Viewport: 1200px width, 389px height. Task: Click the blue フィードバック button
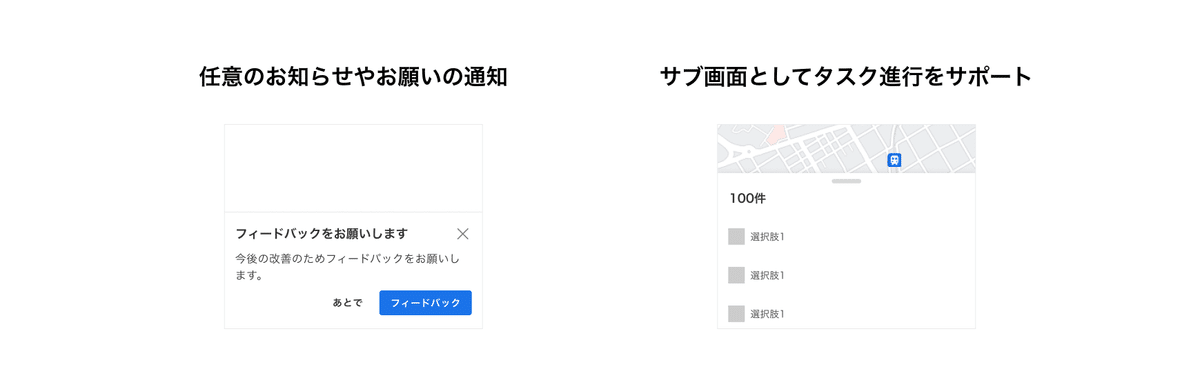pyautogui.click(x=425, y=303)
